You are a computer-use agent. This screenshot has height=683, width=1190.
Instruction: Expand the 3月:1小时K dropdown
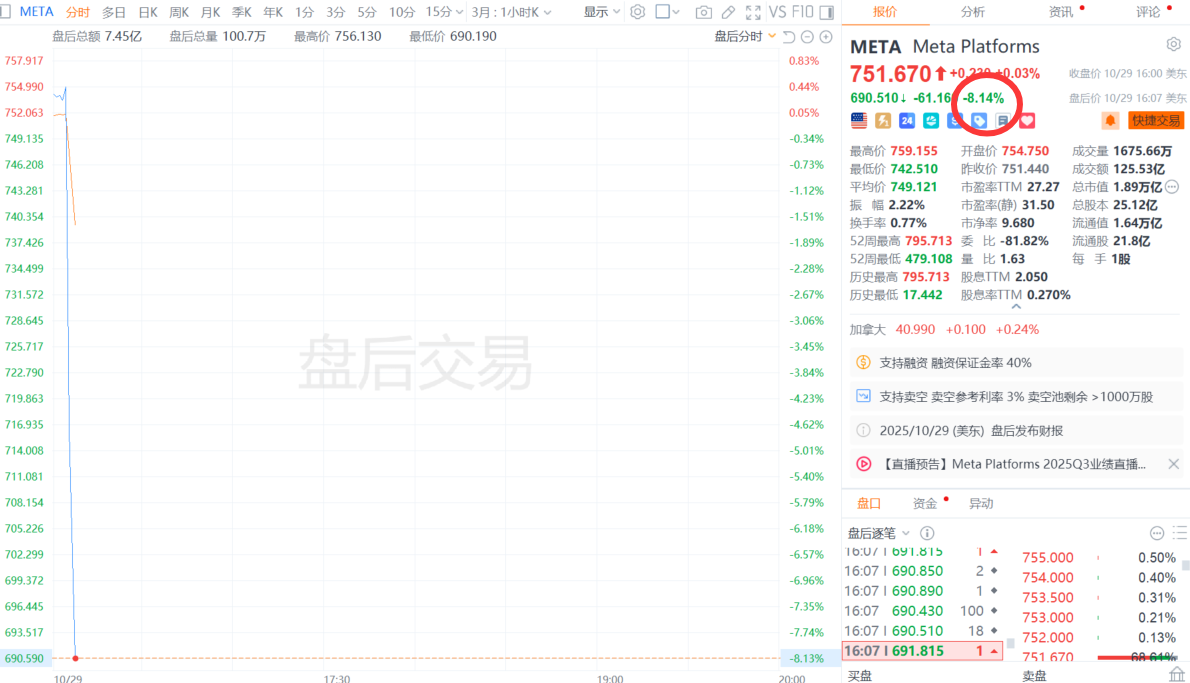click(511, 12)
